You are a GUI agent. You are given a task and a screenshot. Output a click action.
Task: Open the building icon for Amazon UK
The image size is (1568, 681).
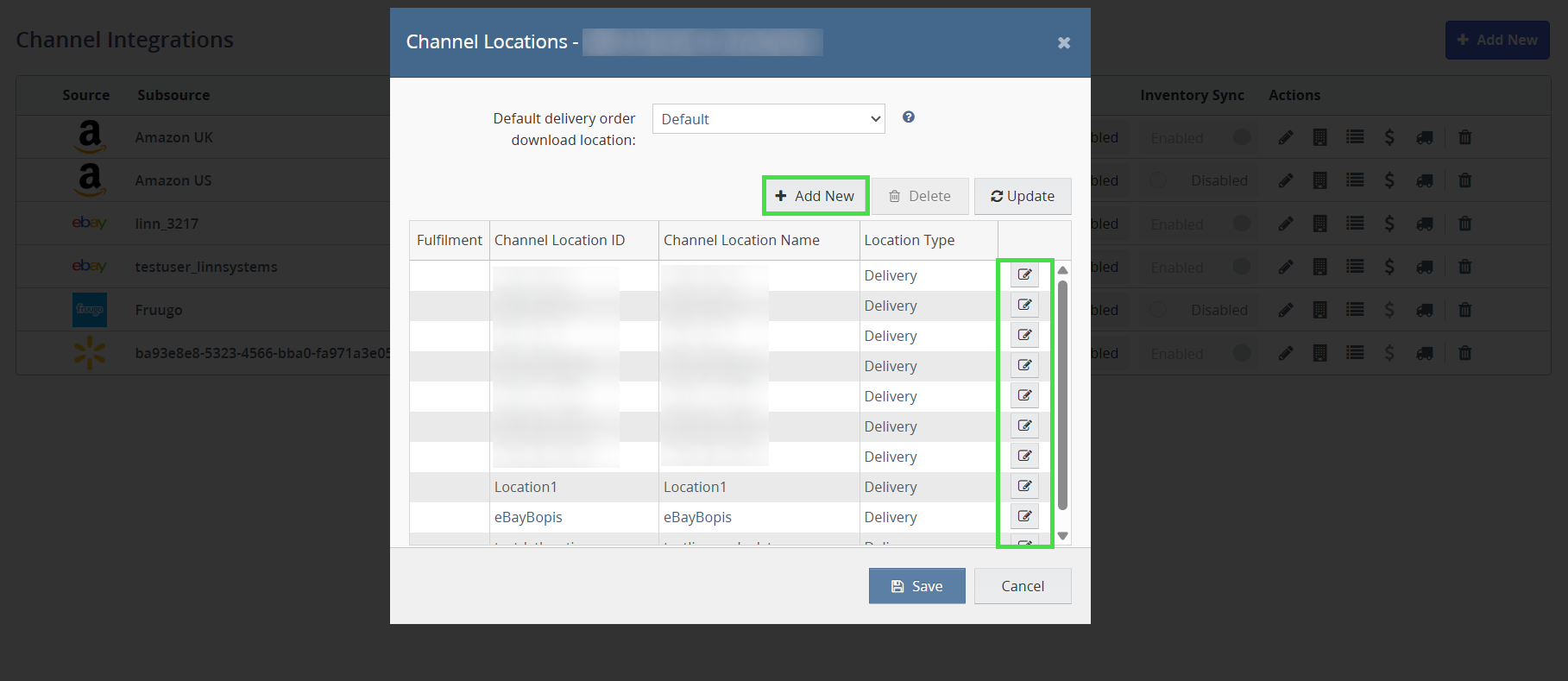1320,137
